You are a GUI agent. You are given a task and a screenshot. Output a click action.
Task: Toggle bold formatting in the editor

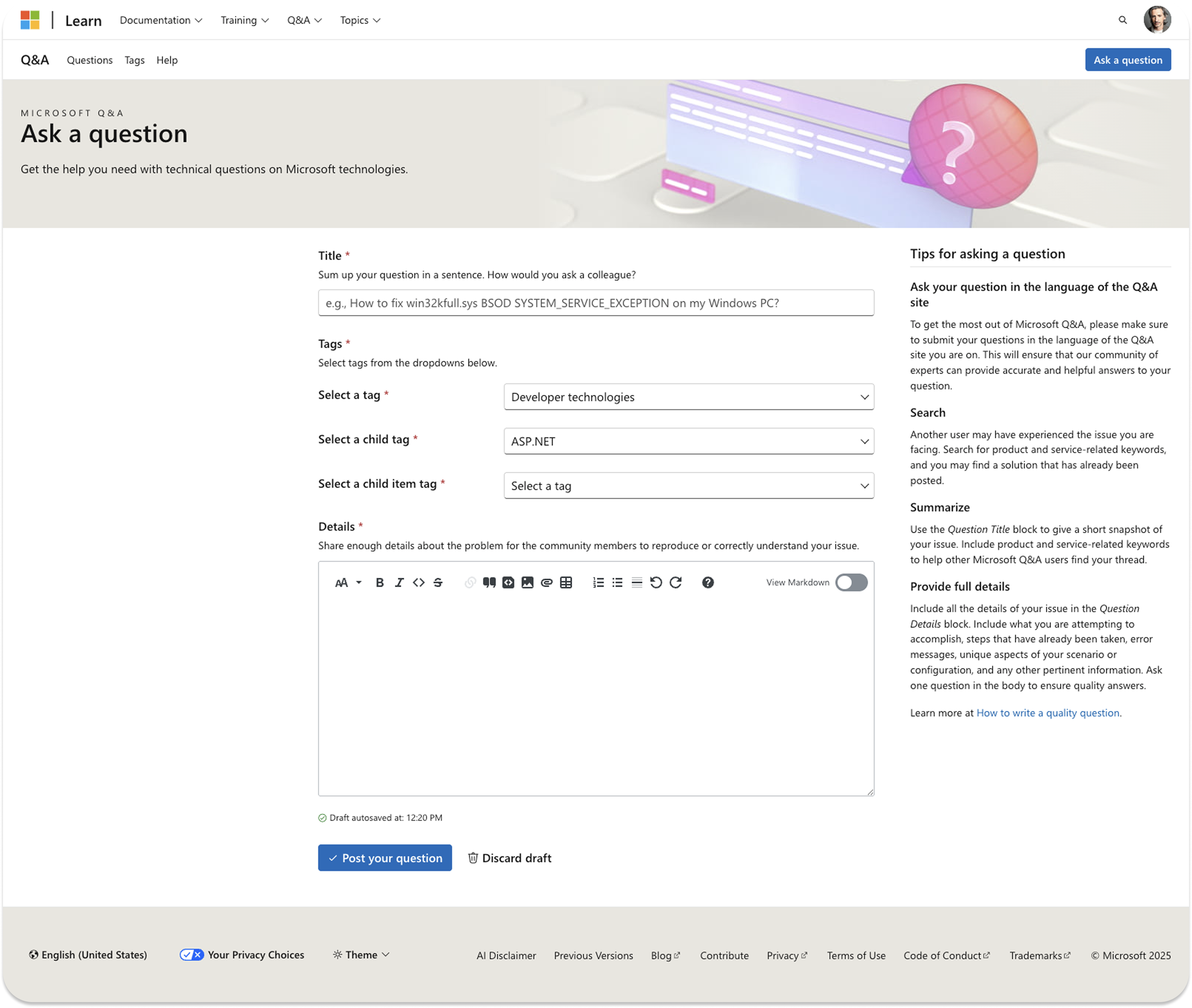click(x=379, y=582)
